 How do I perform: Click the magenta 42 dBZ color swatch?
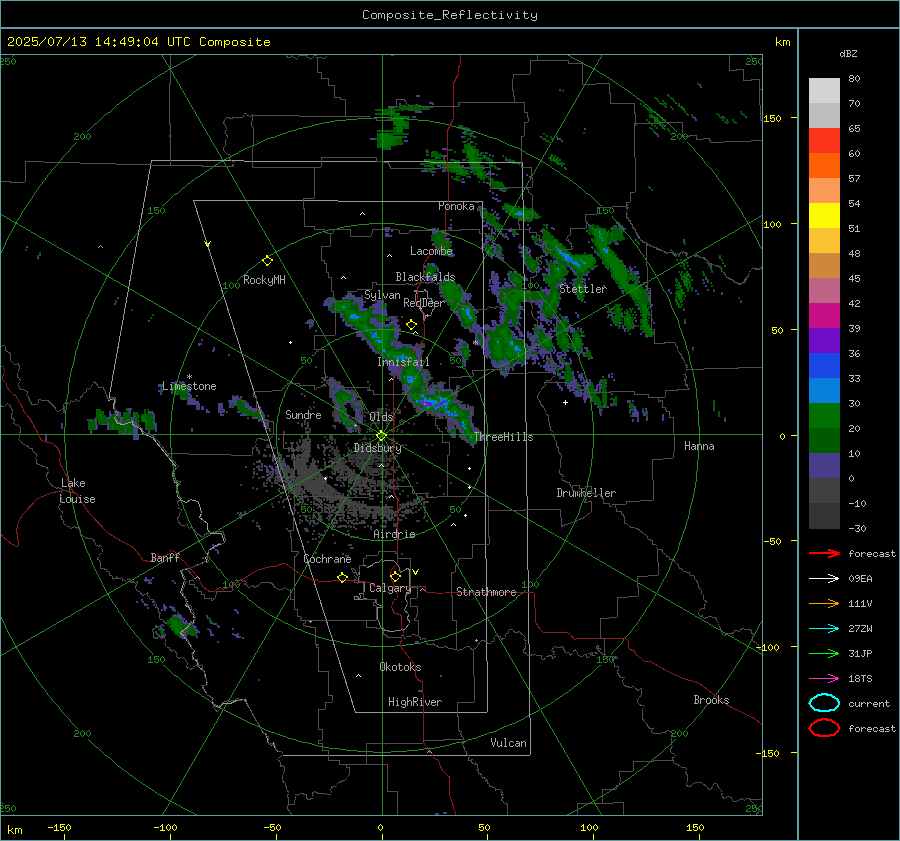pos(824,315)
